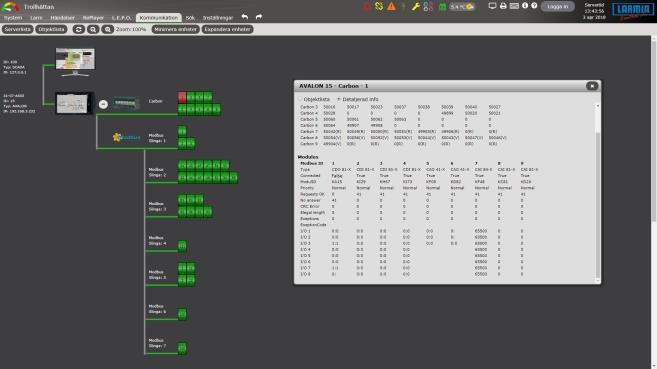The width and height of the screenshot is (657, 369).
Task: Collapse the AVALON unit with minus button
Action: tap(103, 104)
